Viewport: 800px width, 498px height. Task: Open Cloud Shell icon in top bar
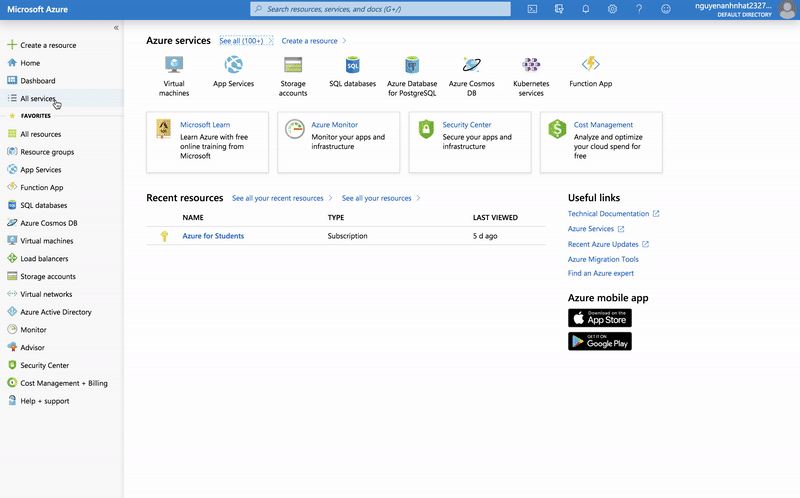click(532, 9)
